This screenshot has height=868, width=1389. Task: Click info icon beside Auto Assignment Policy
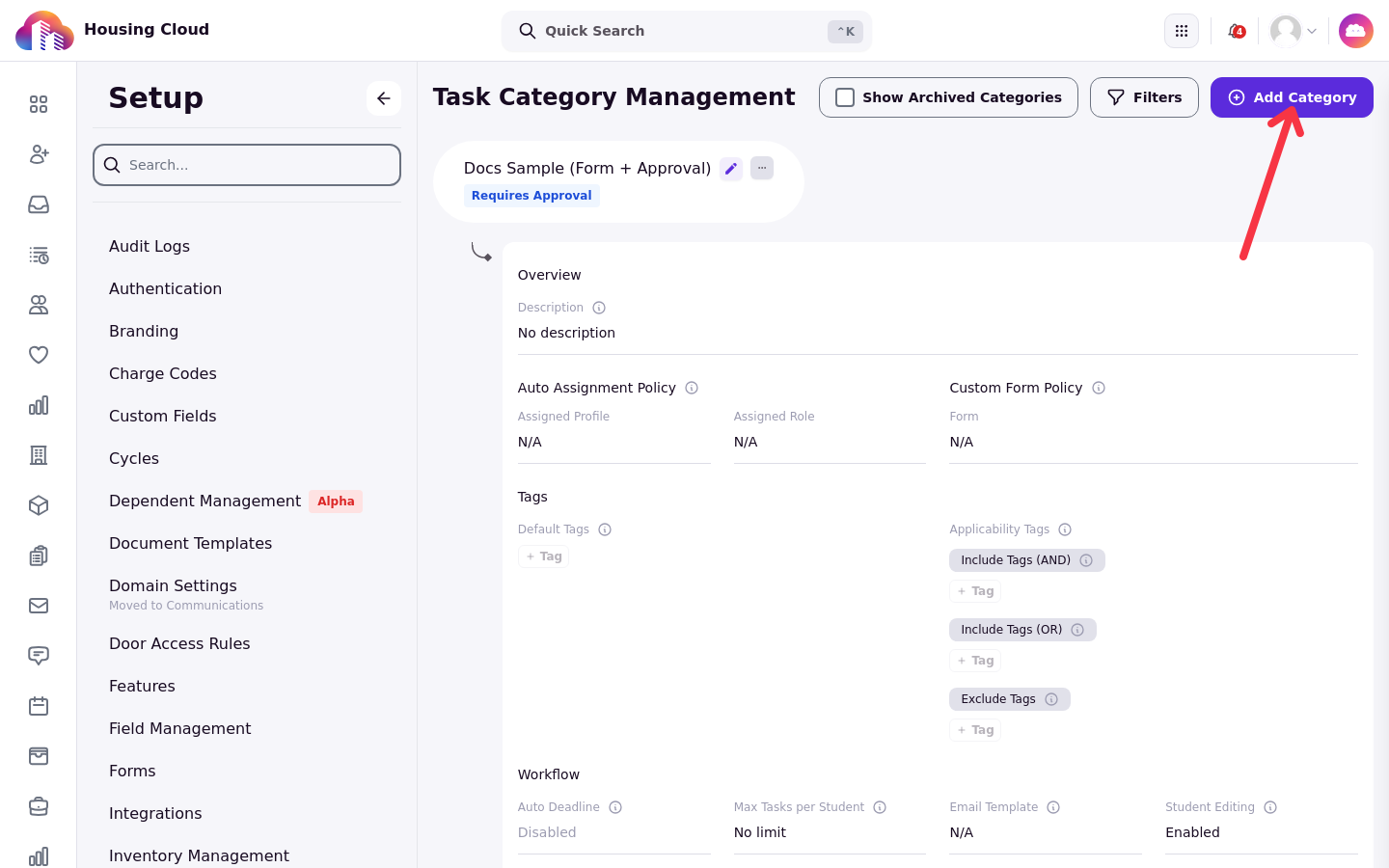(692, 388)
